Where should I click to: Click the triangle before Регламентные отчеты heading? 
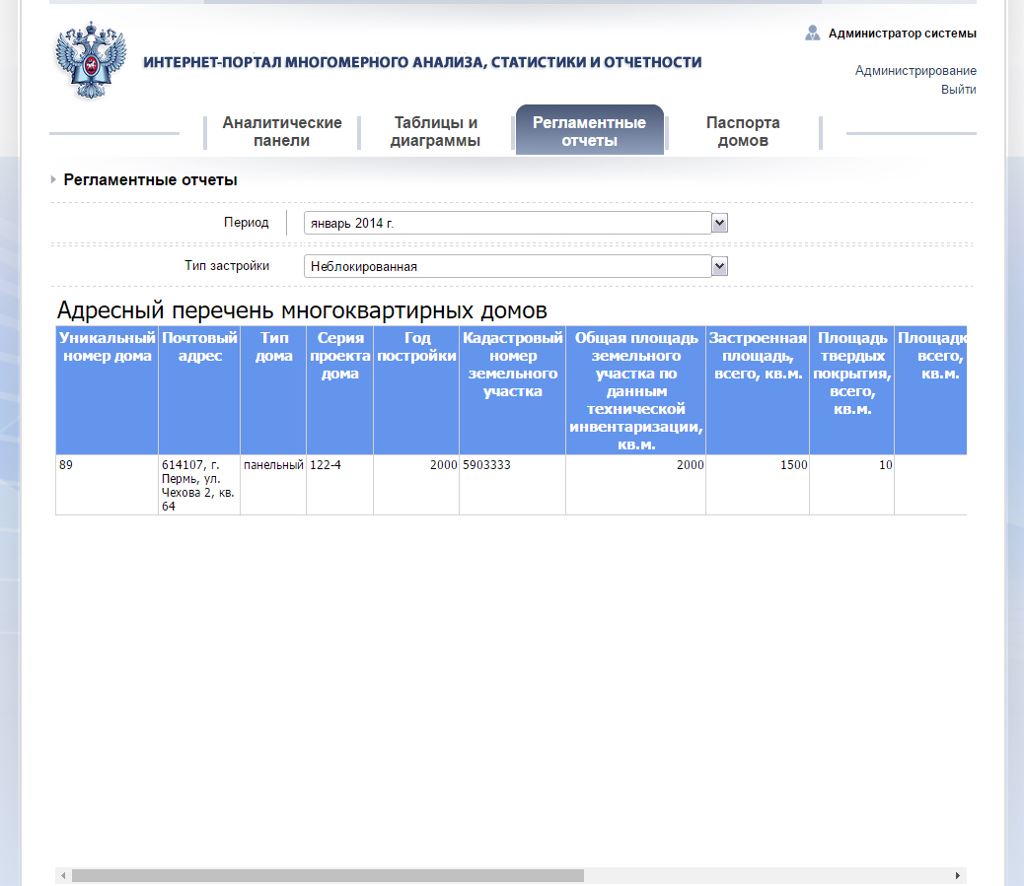pos(53,180)
